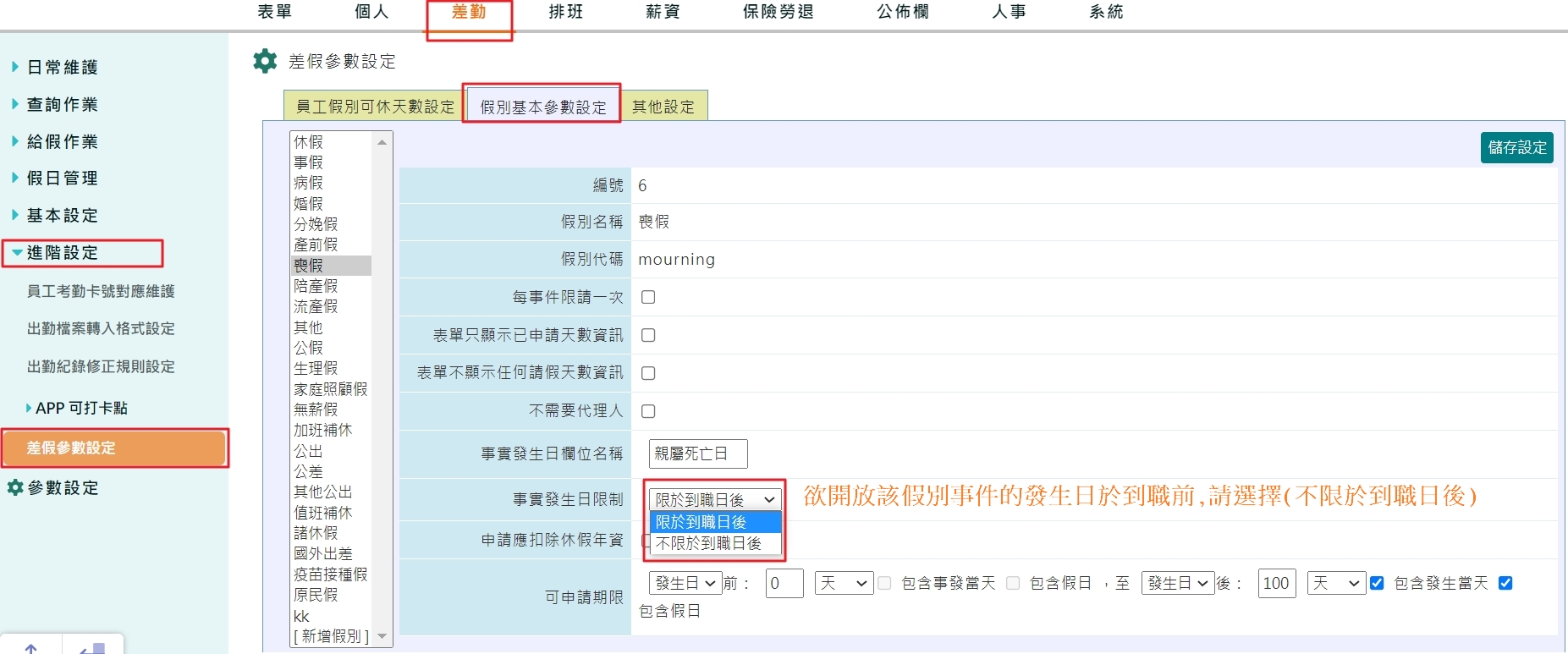Select [新增假別] in leave type list
The height and width of the screenshot is (654, 1568).
coord(331,636)
